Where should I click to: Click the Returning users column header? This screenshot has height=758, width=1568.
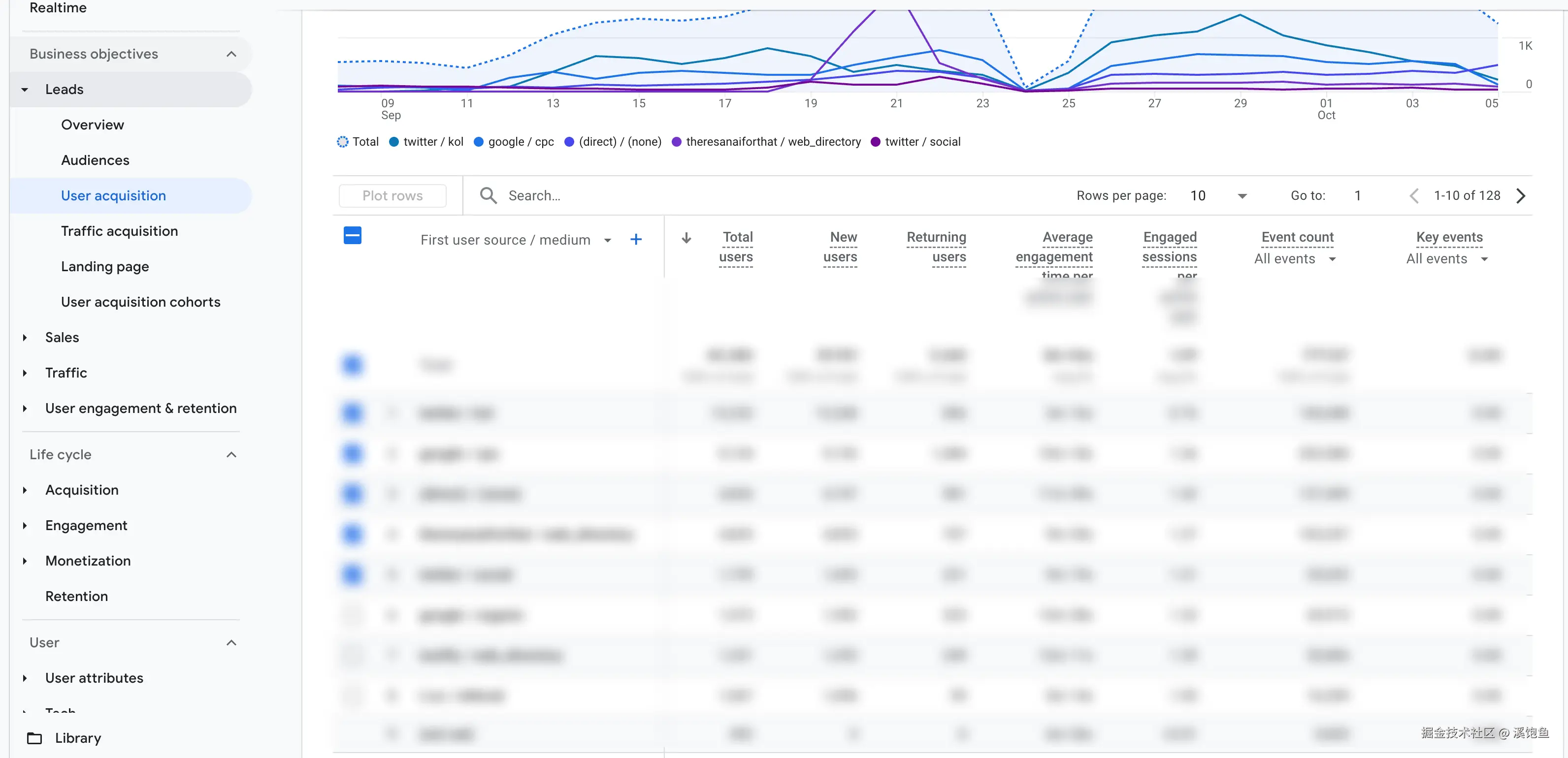click(936, 247)
